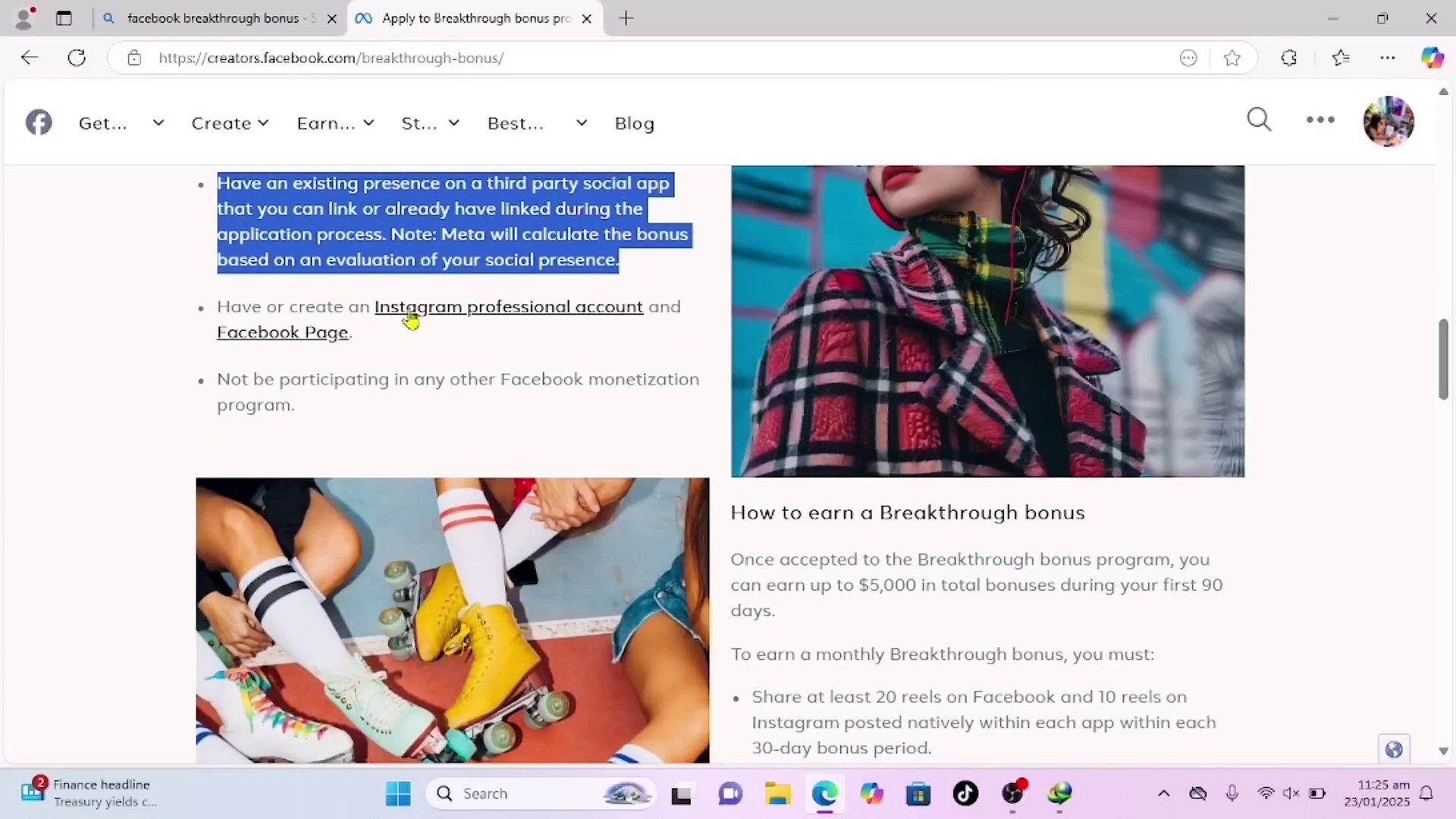Refresh the current page
The width and height of the screenshot is (1456, 819).
[76, 58]
